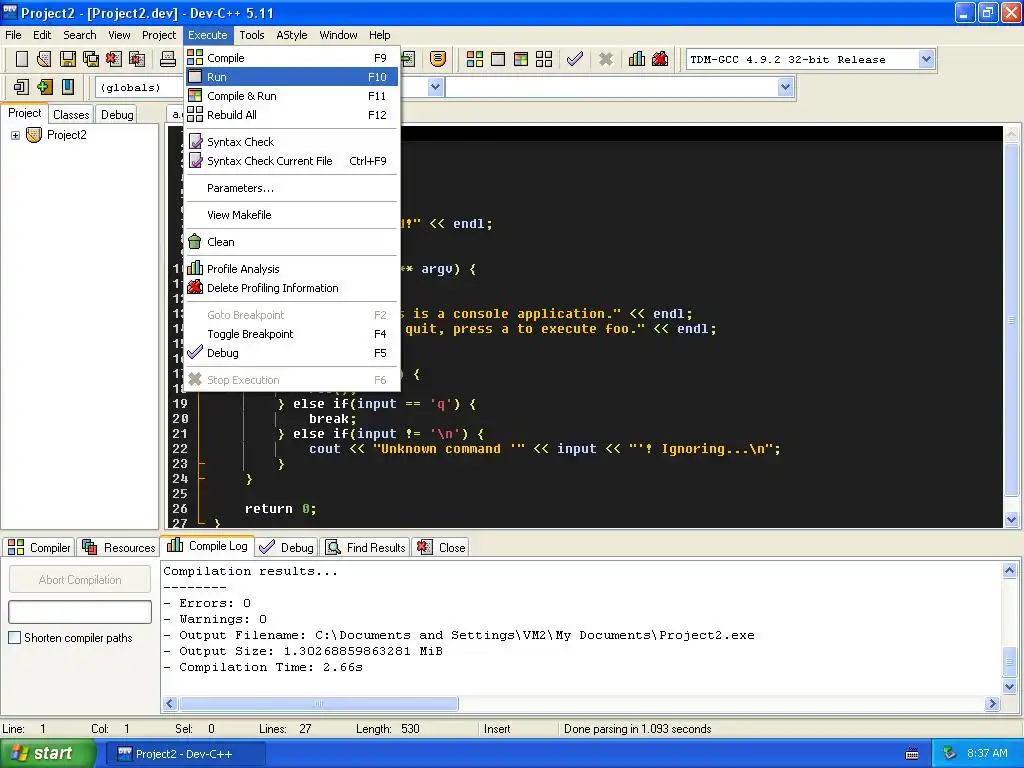Click the keyboard icon in the system tray
This screenshot has height=768, width=1024.
(912, 754)
